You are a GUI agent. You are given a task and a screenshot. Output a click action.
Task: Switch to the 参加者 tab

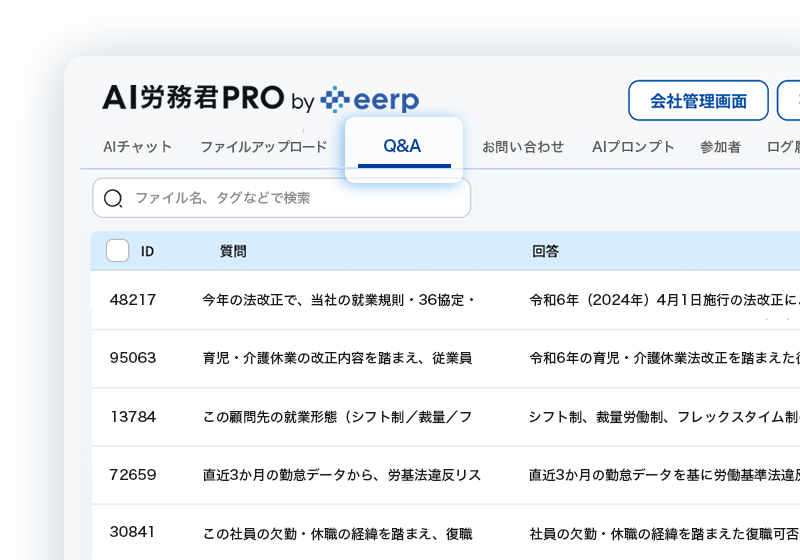pyautogui.click(x=720, y=147)
